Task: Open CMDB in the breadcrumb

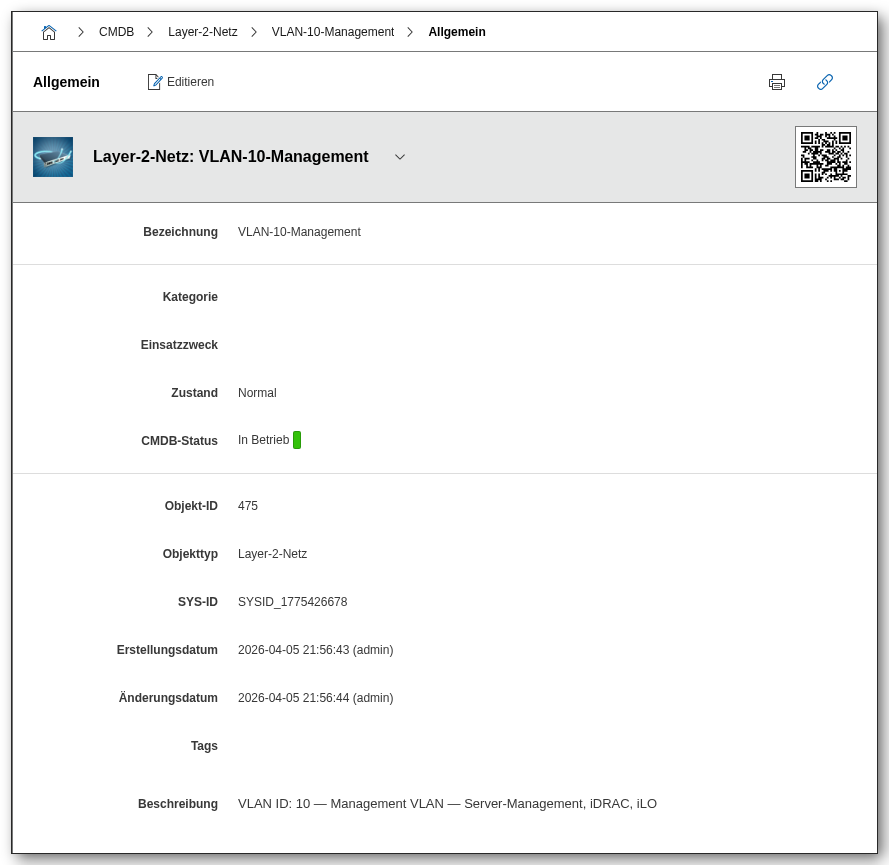Action: 116,32
